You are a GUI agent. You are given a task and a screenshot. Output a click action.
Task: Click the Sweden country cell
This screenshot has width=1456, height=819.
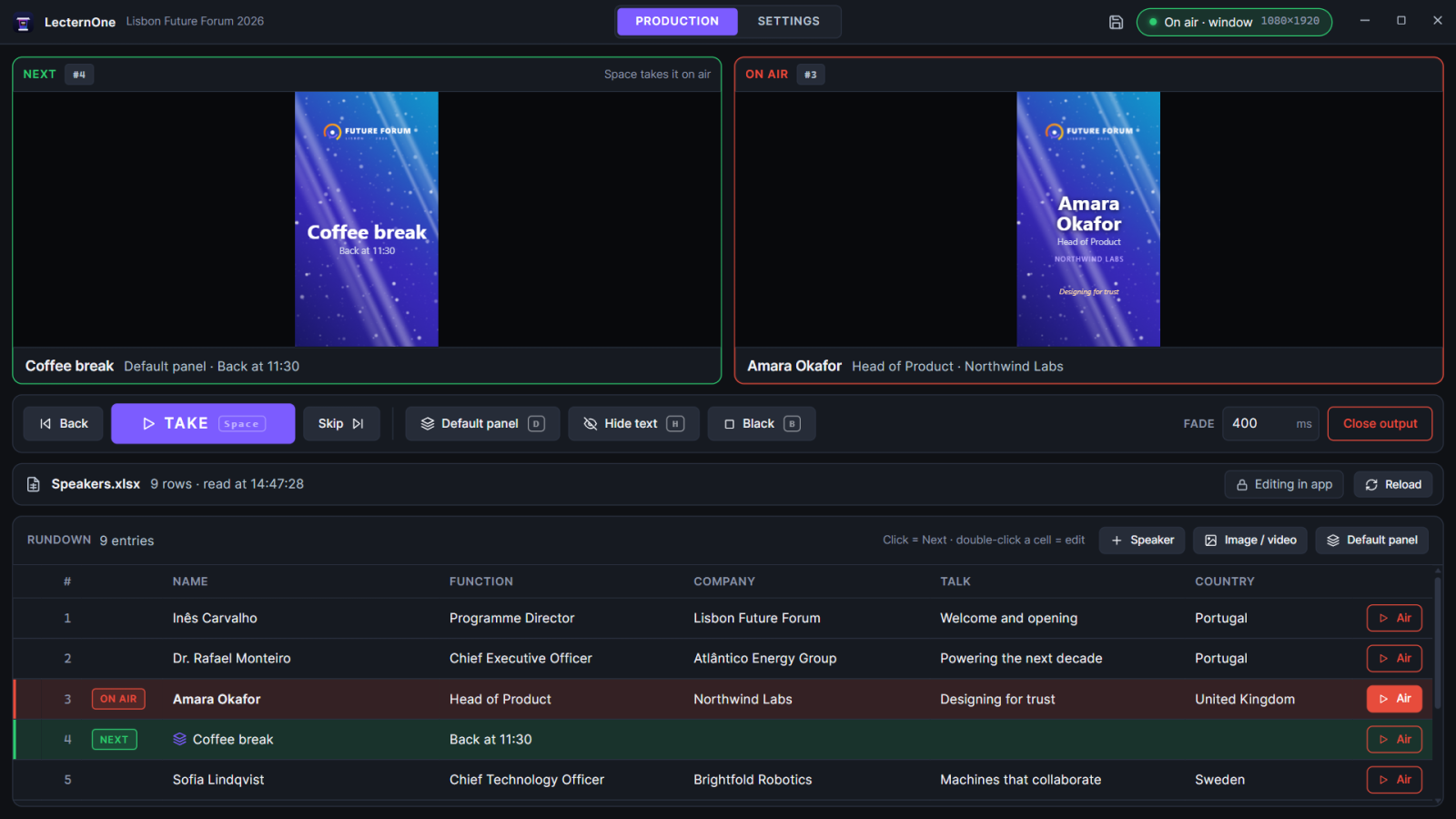pos(1219,780)
